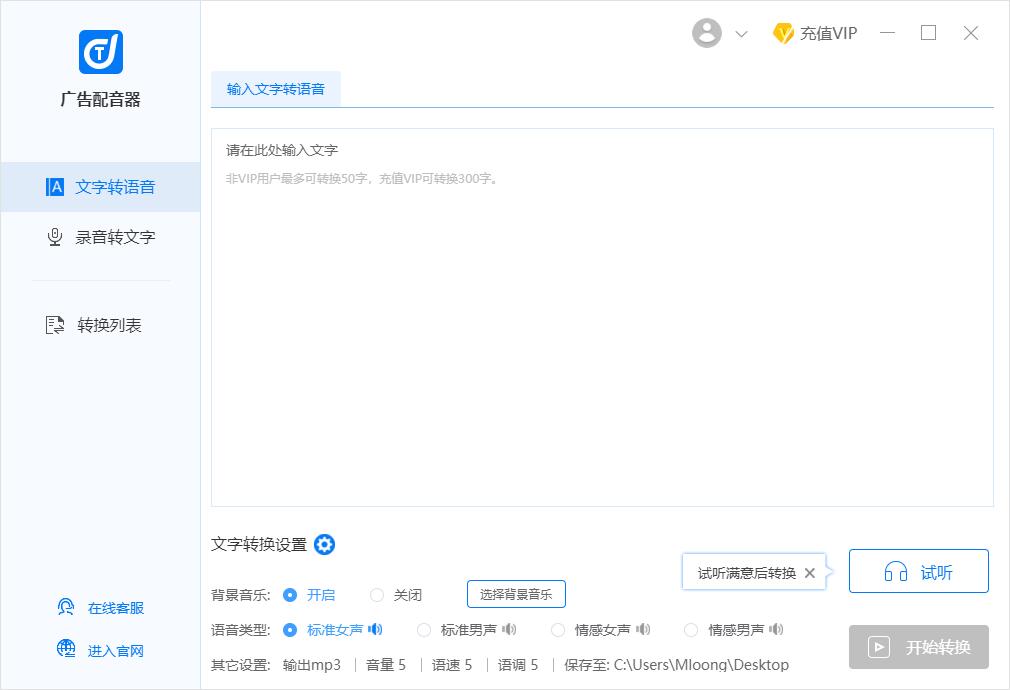Click the 开始转换 button
Image resolution: width=1010 pixels, height=690 pixels.
click(x=918, y=647)
